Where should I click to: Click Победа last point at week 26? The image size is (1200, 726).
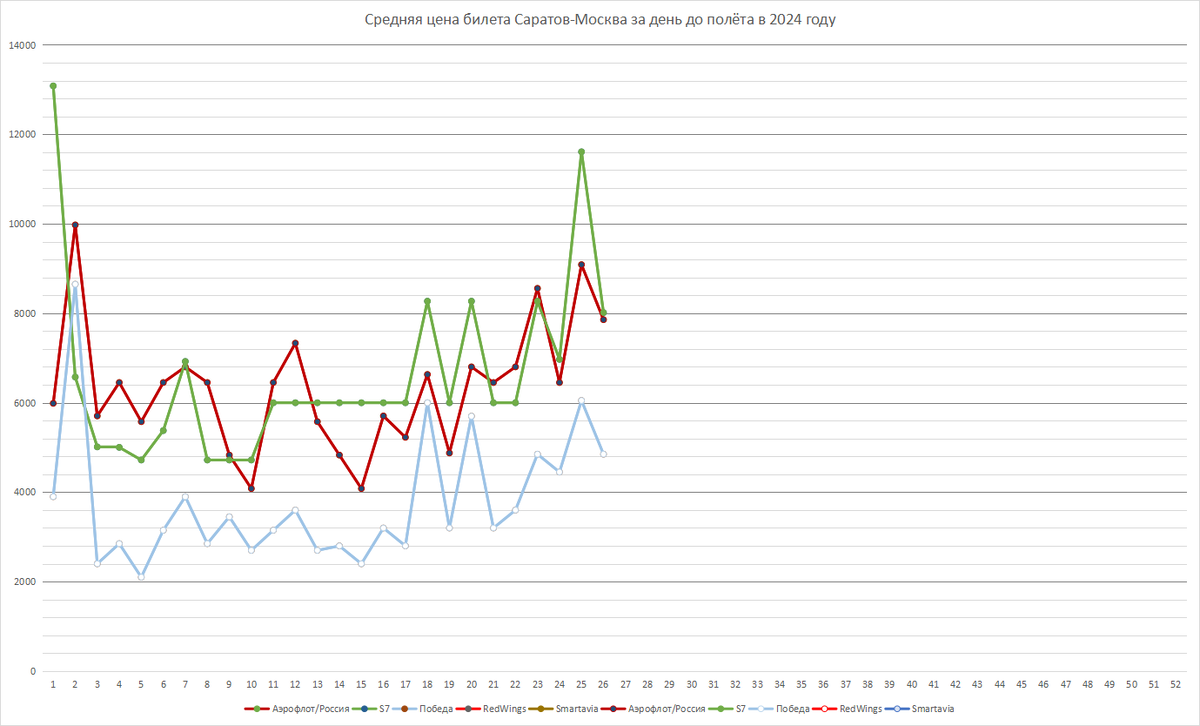point(603,454)
